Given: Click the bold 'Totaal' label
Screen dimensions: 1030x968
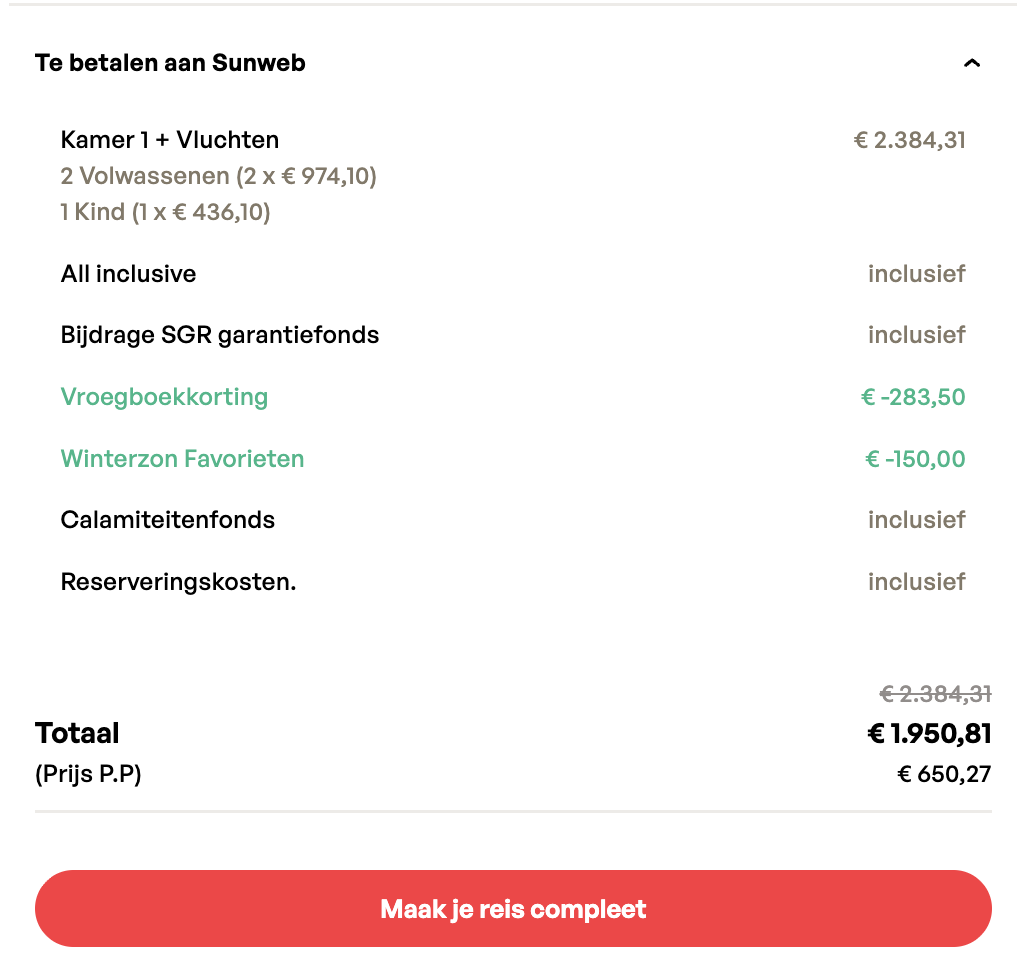Looking at the screenshot, I should [77, 734].
